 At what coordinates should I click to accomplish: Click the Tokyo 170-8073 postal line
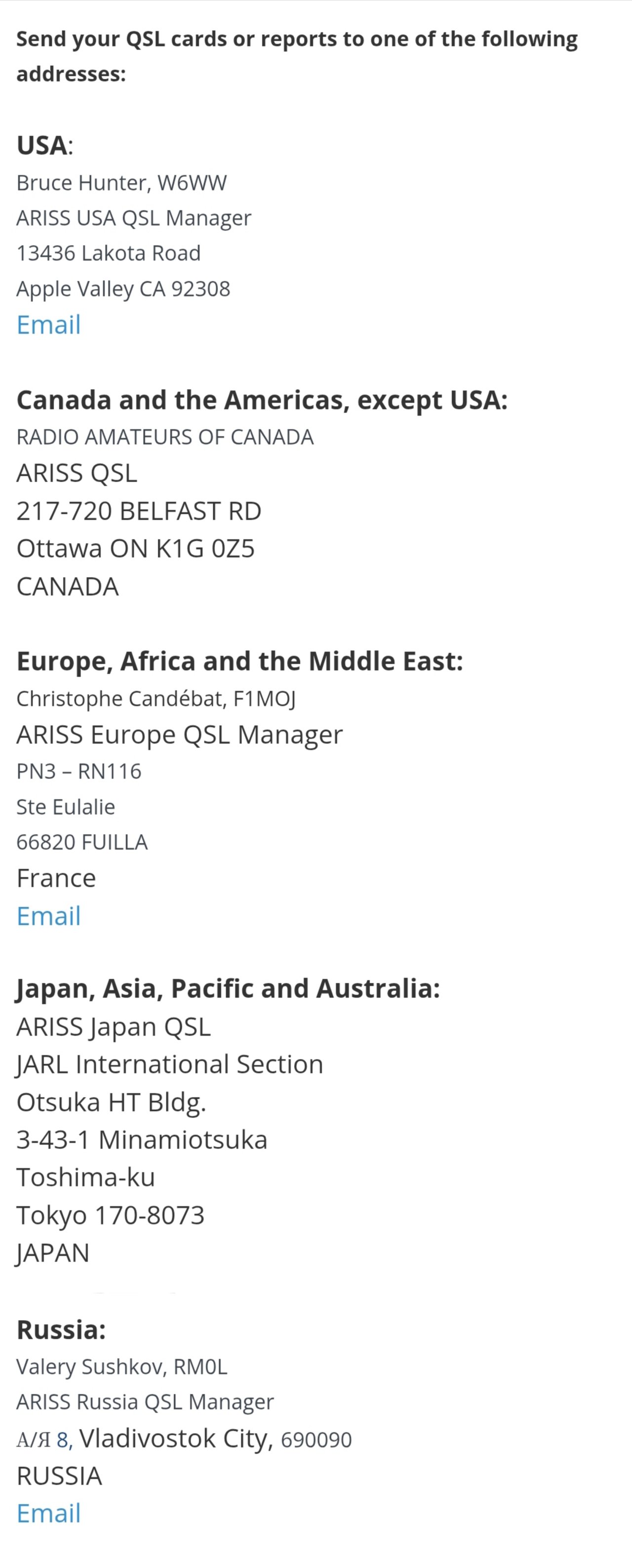(110, 1215)
